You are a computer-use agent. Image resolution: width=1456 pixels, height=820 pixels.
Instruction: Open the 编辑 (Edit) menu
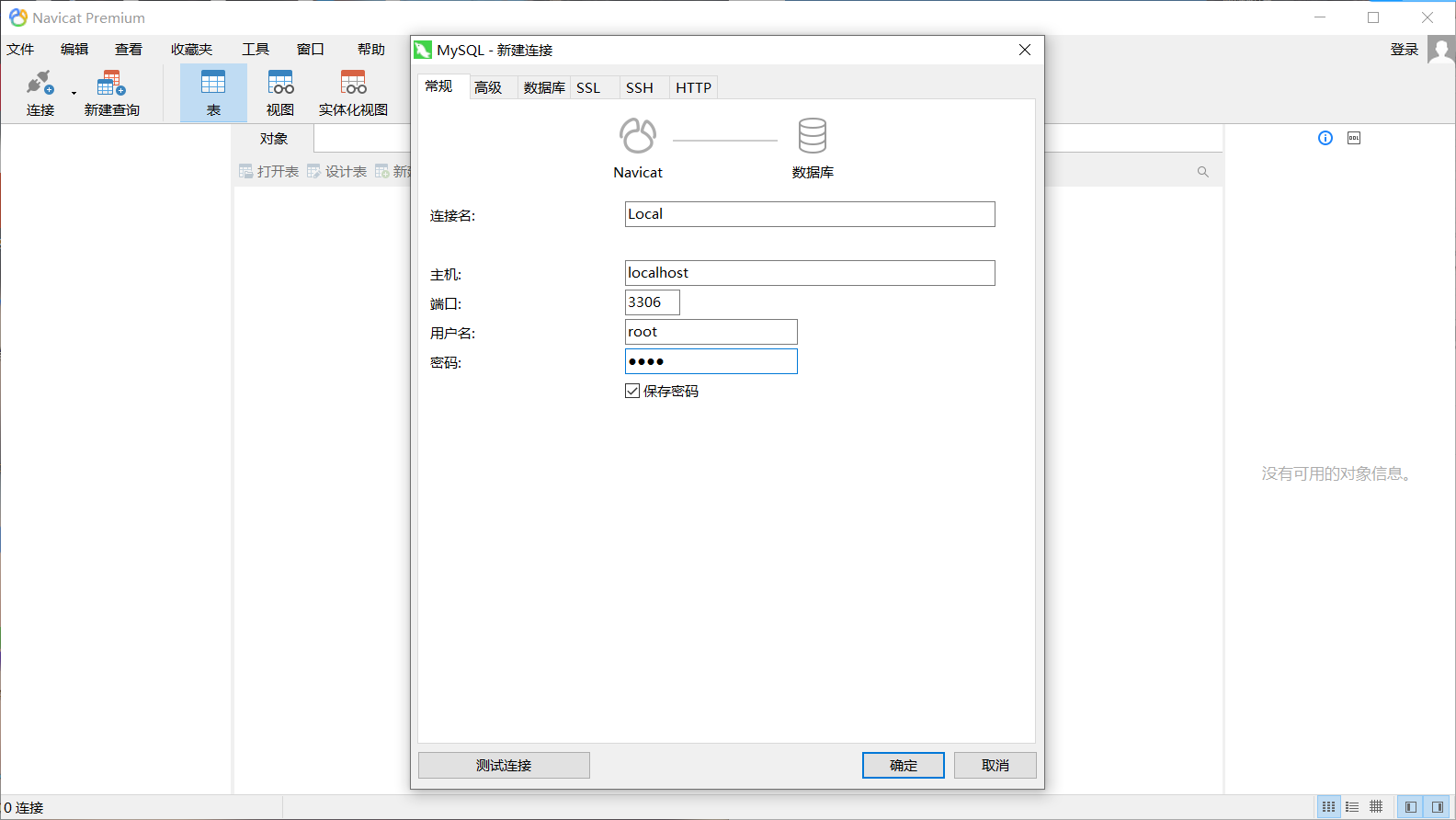74,50
